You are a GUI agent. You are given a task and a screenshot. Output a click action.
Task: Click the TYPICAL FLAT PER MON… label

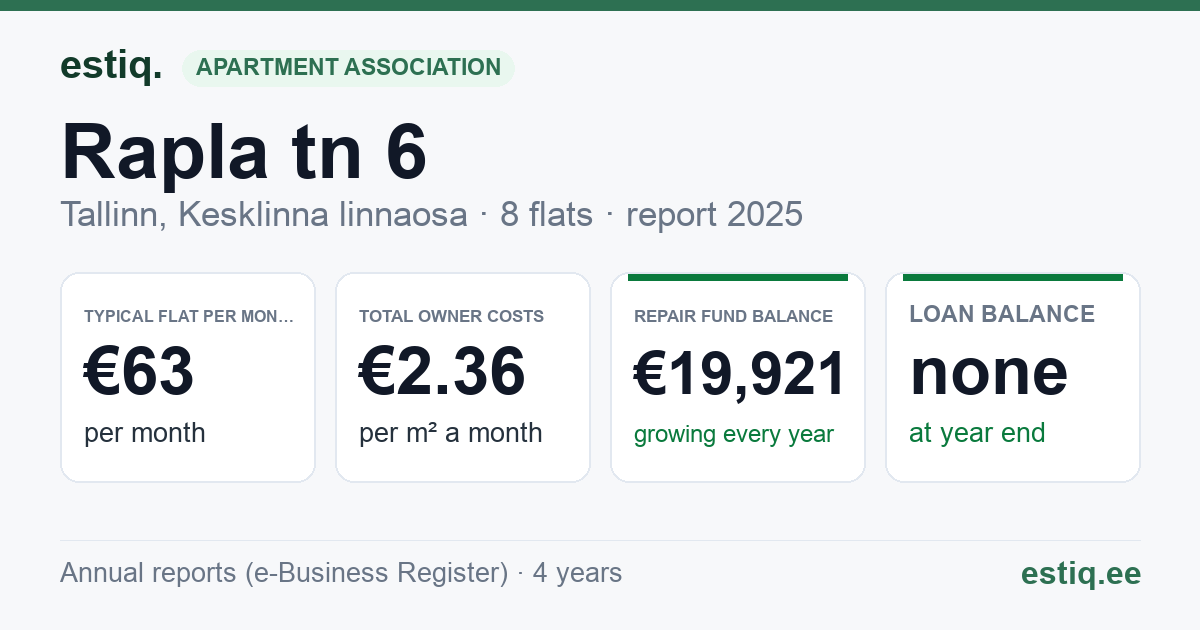(190, 316)
